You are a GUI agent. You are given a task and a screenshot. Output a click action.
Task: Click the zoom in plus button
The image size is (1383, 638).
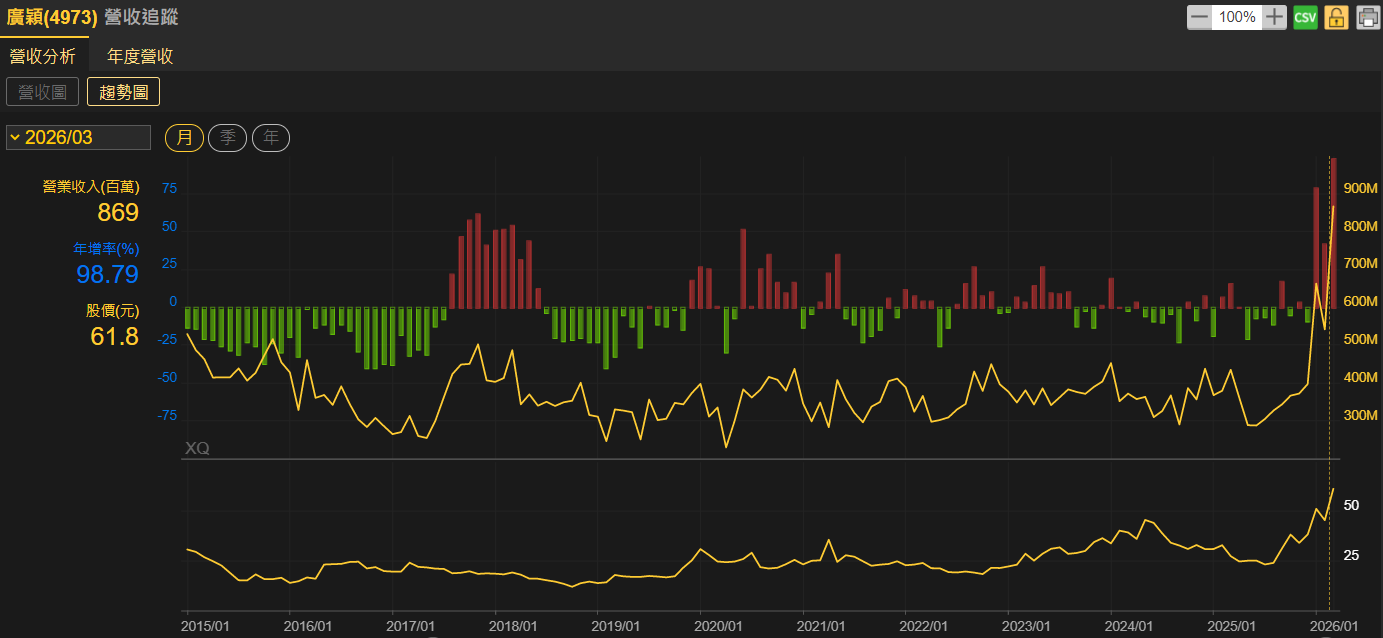point(1274,17)
